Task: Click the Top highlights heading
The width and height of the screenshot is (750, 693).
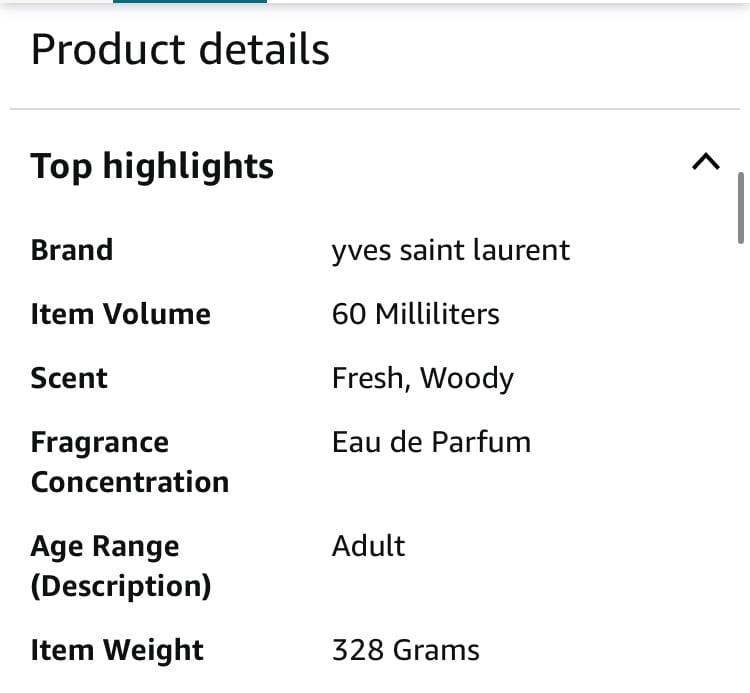Action: click(x=152, y=166)
